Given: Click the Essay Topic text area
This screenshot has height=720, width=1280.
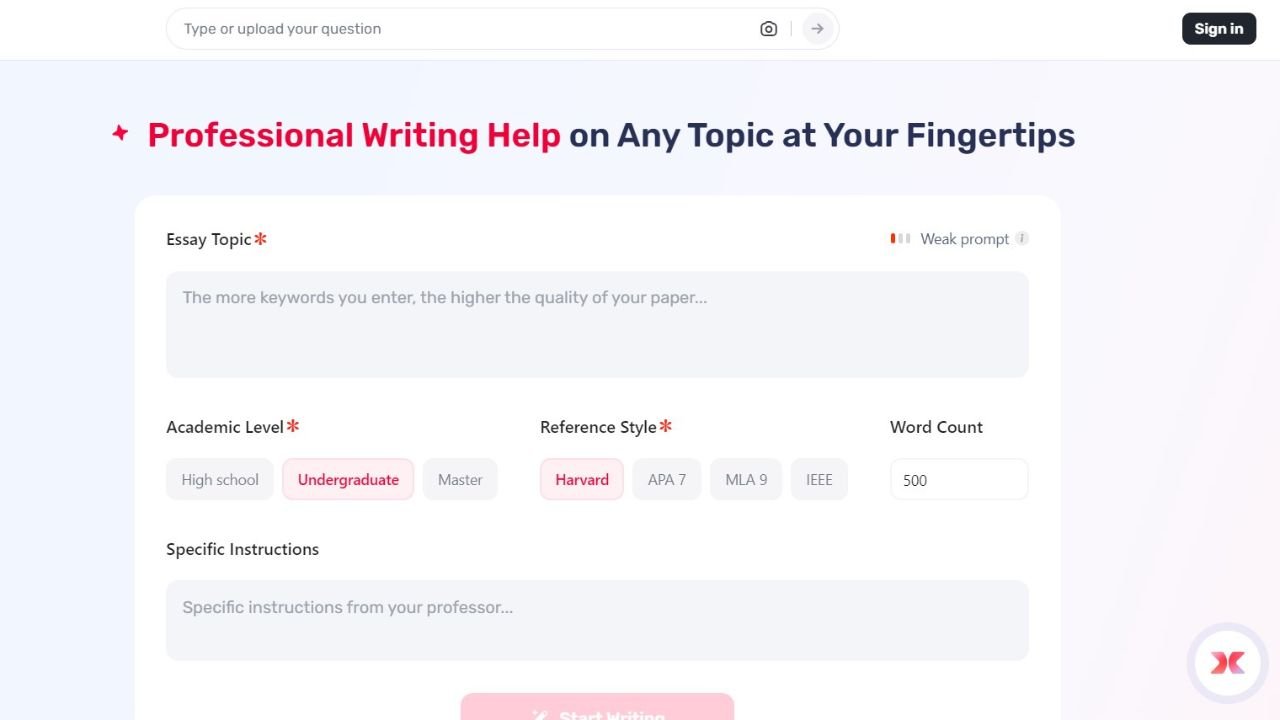Looking at the screenshot, I should tap(597, 324).
